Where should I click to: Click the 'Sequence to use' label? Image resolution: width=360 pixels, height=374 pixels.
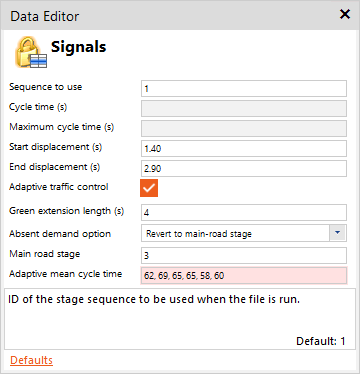pos(46,87)
